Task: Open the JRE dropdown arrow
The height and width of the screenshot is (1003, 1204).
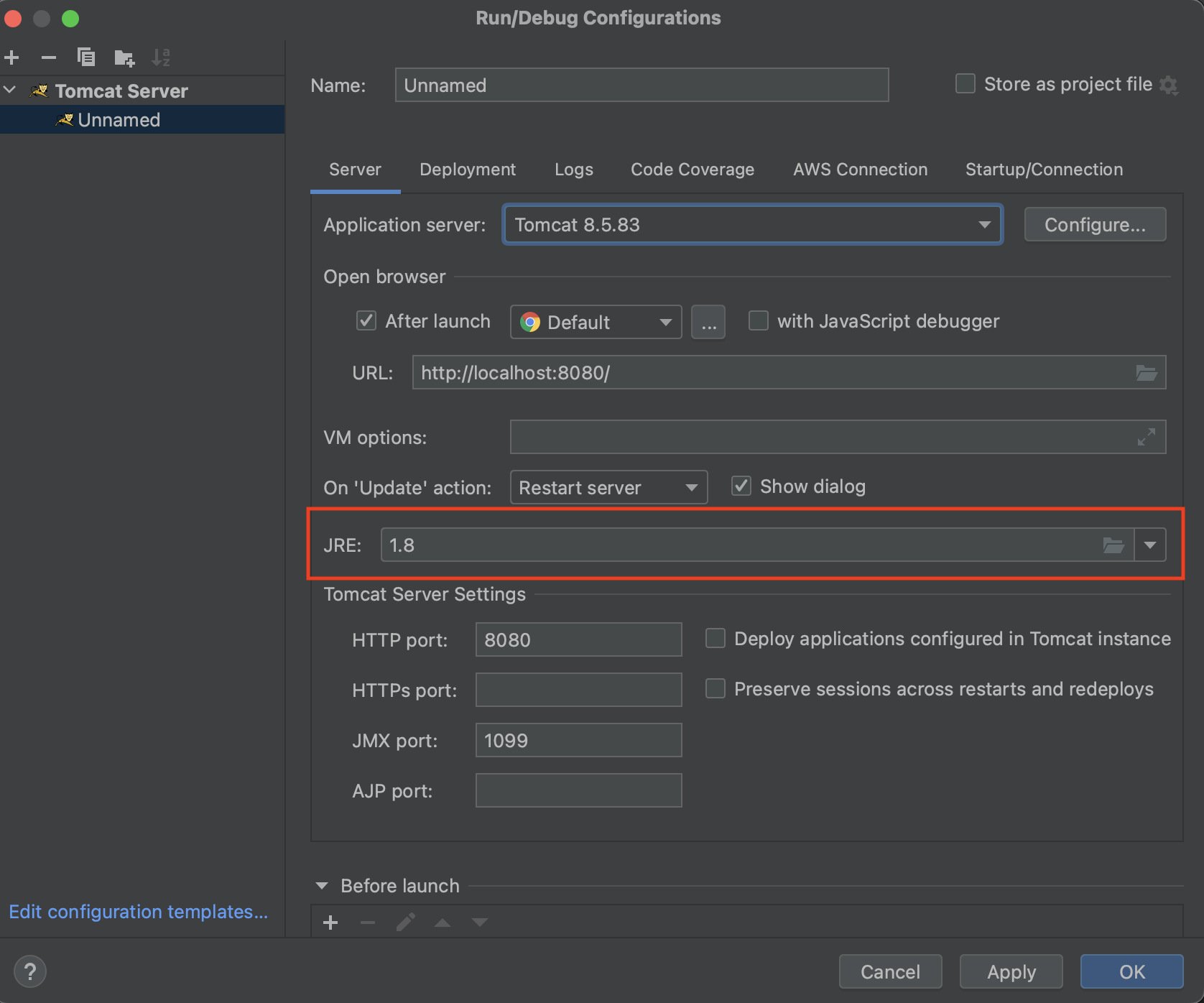Action: (1150, 545)
